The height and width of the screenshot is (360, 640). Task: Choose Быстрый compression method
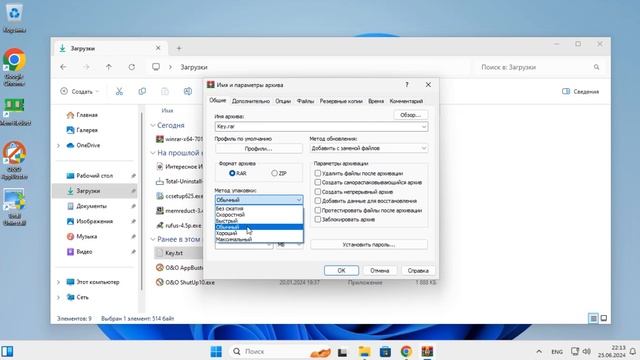tap(259, 221)
